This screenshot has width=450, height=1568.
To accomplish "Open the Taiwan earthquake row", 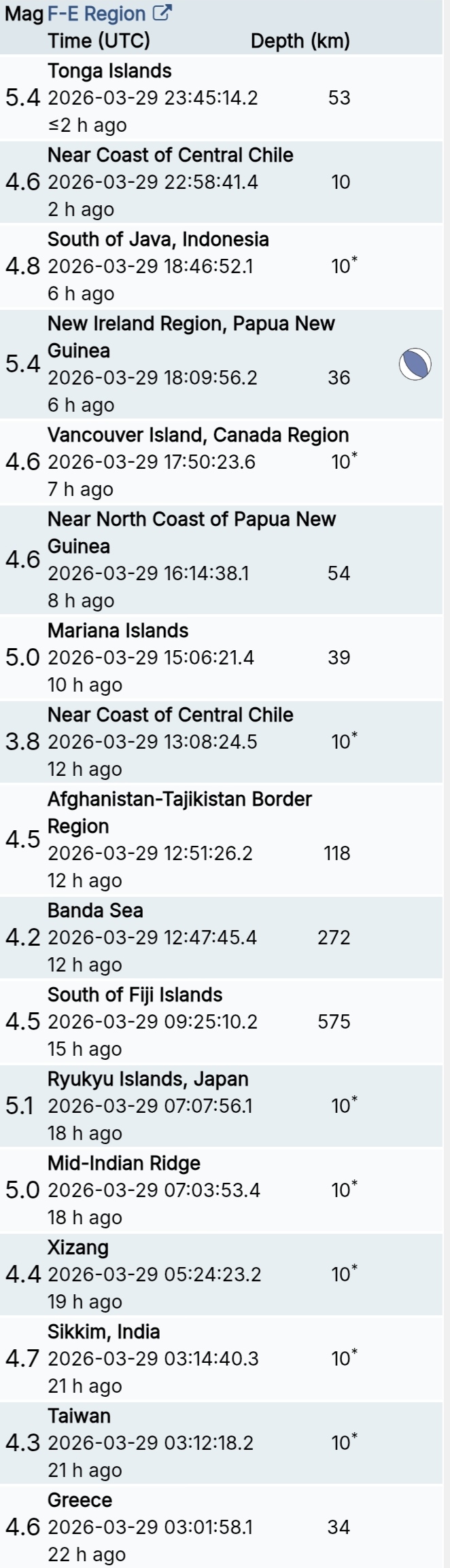I will pos(79,1416).
